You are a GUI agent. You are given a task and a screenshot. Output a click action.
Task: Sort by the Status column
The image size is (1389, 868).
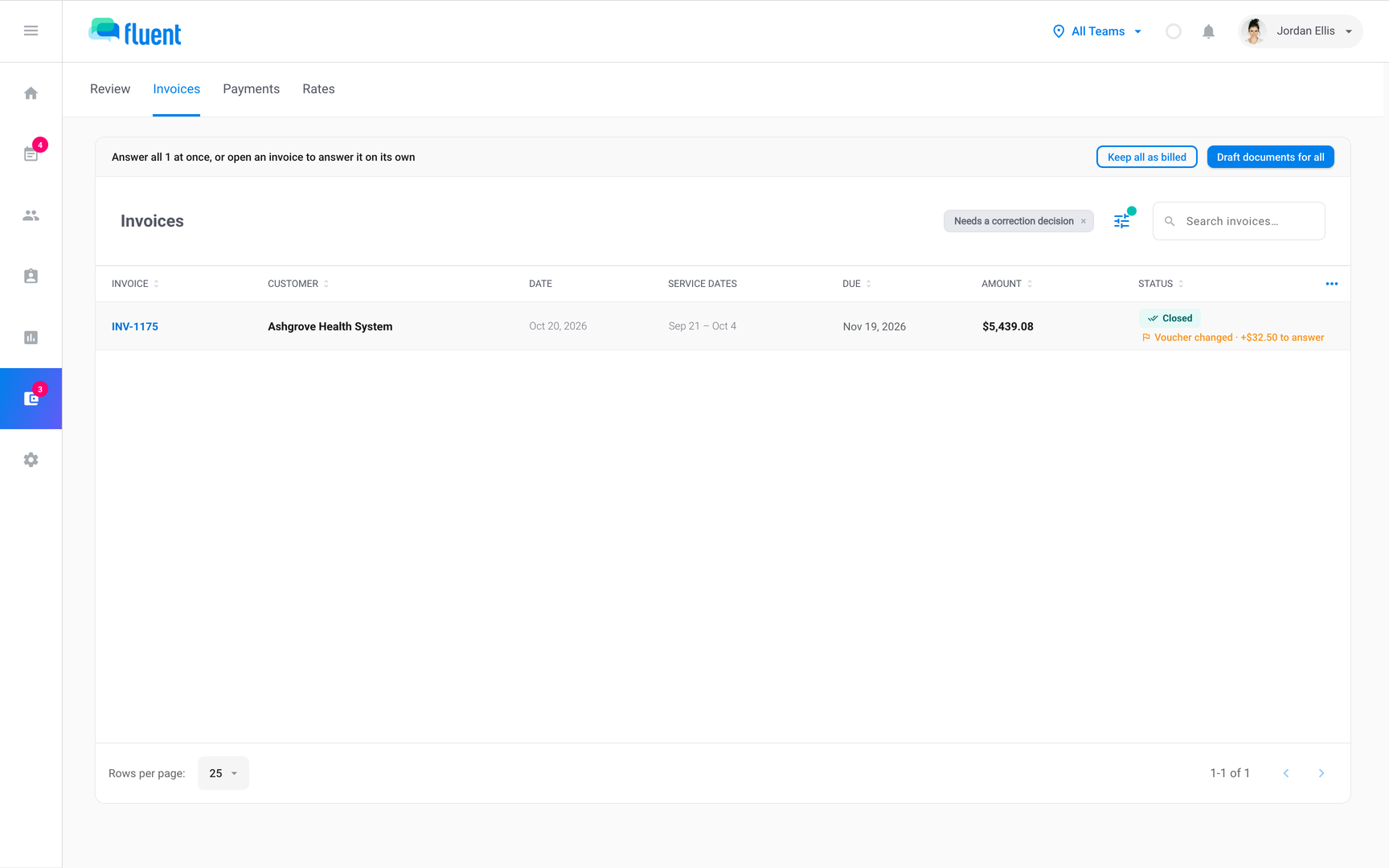[x=1161, y=284]
